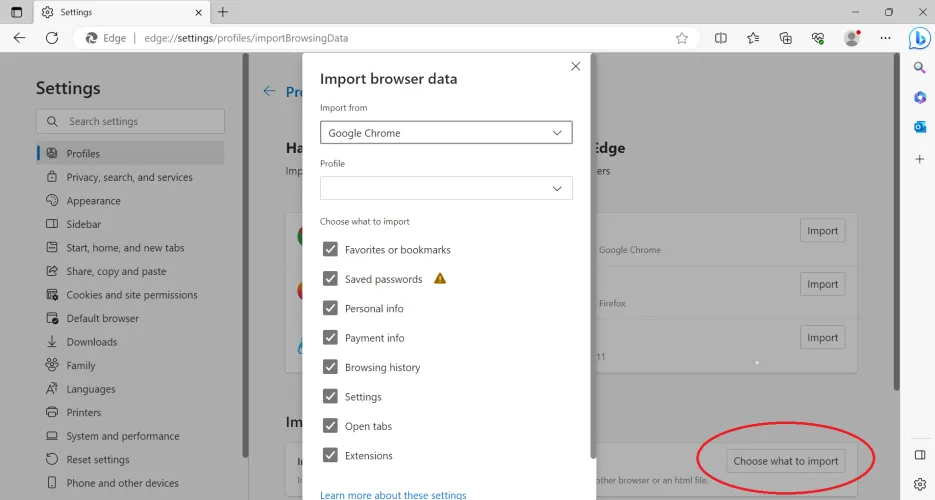Viewport: 935px width, 500px height.
Task: Open the Collections toolbar icon
Action: pos(786,38)
